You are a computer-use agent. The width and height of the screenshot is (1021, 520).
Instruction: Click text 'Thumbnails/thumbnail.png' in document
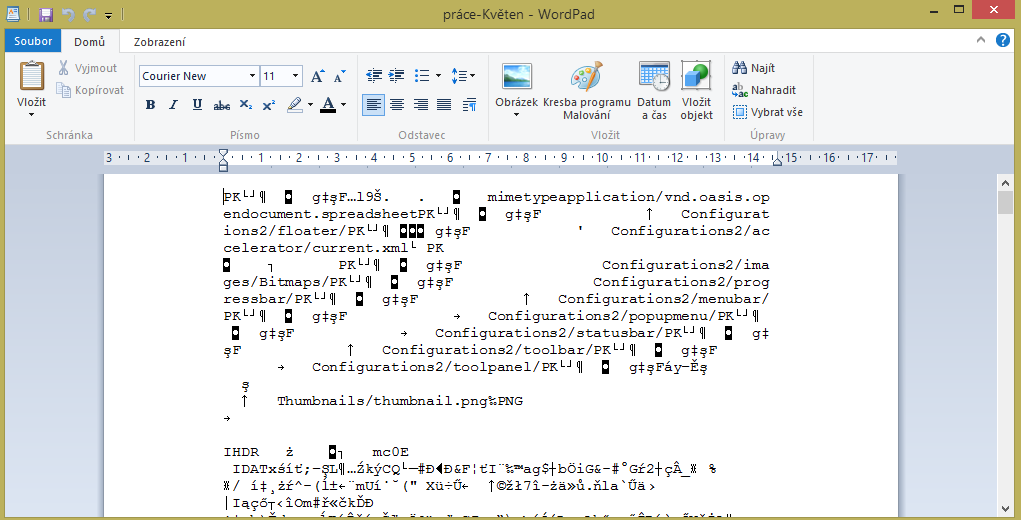click(383, 401)
